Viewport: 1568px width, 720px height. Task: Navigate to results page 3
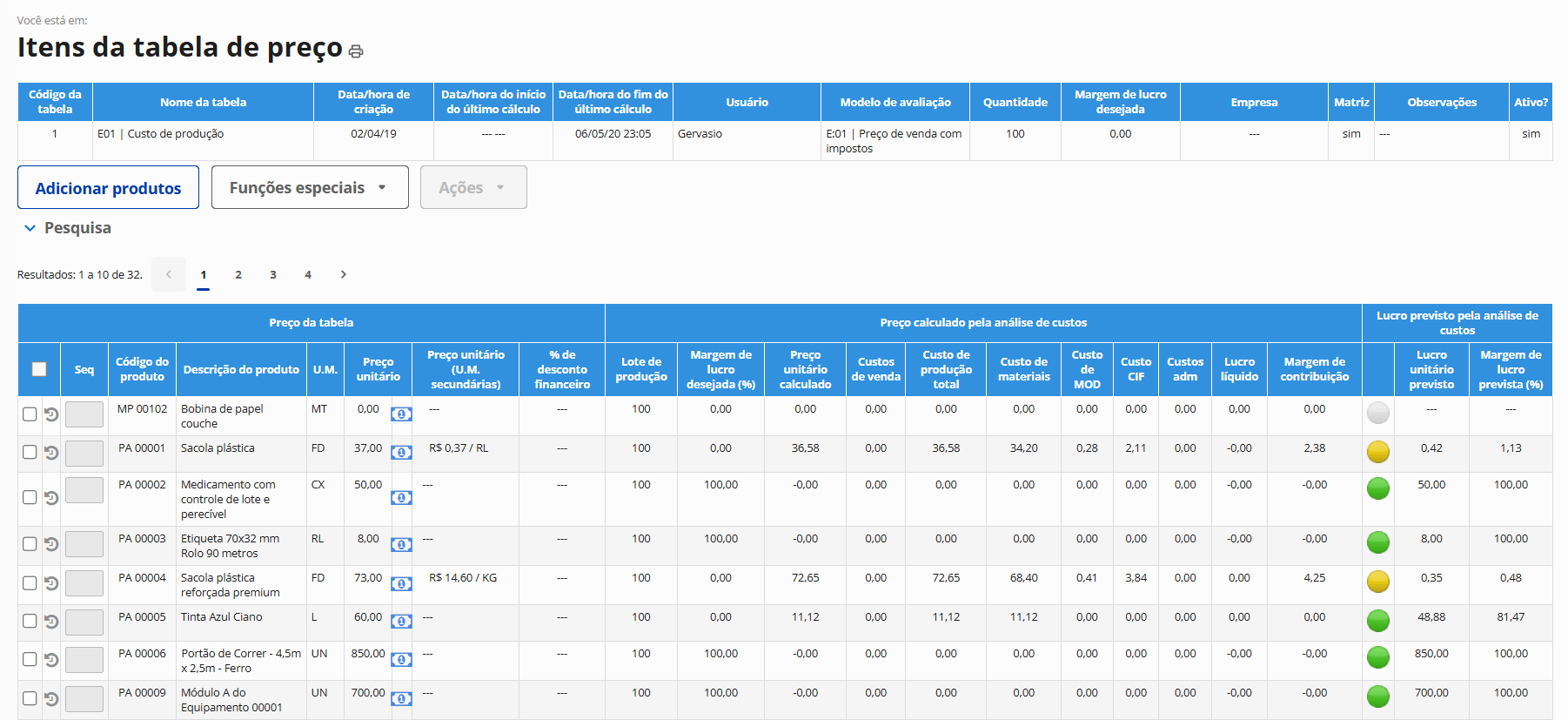pos(273,274)
